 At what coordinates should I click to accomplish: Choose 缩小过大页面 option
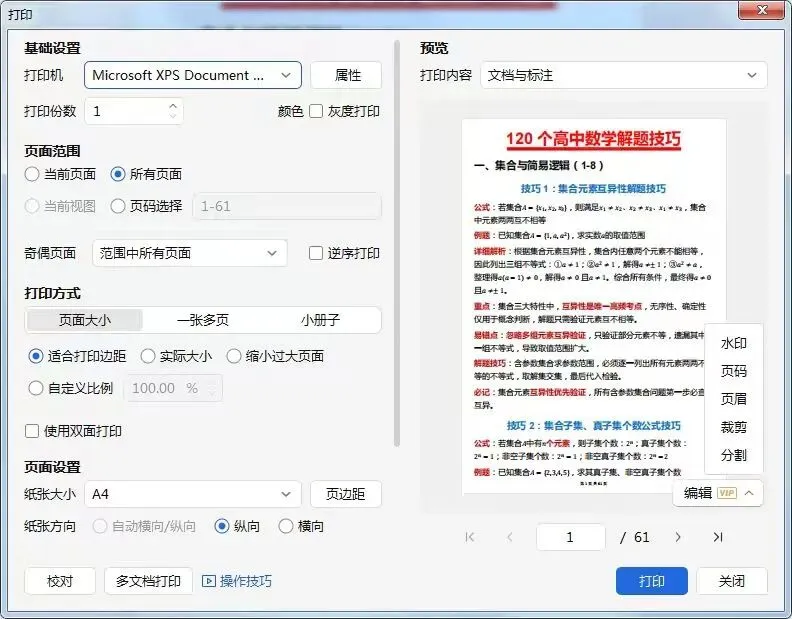(x=233, y=356)
